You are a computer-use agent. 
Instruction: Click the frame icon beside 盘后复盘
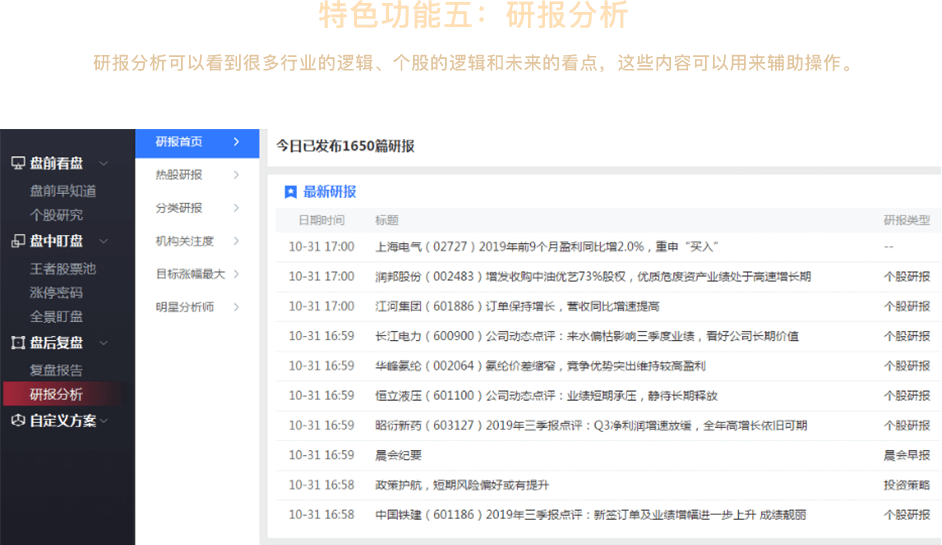[x=18, y=343]
